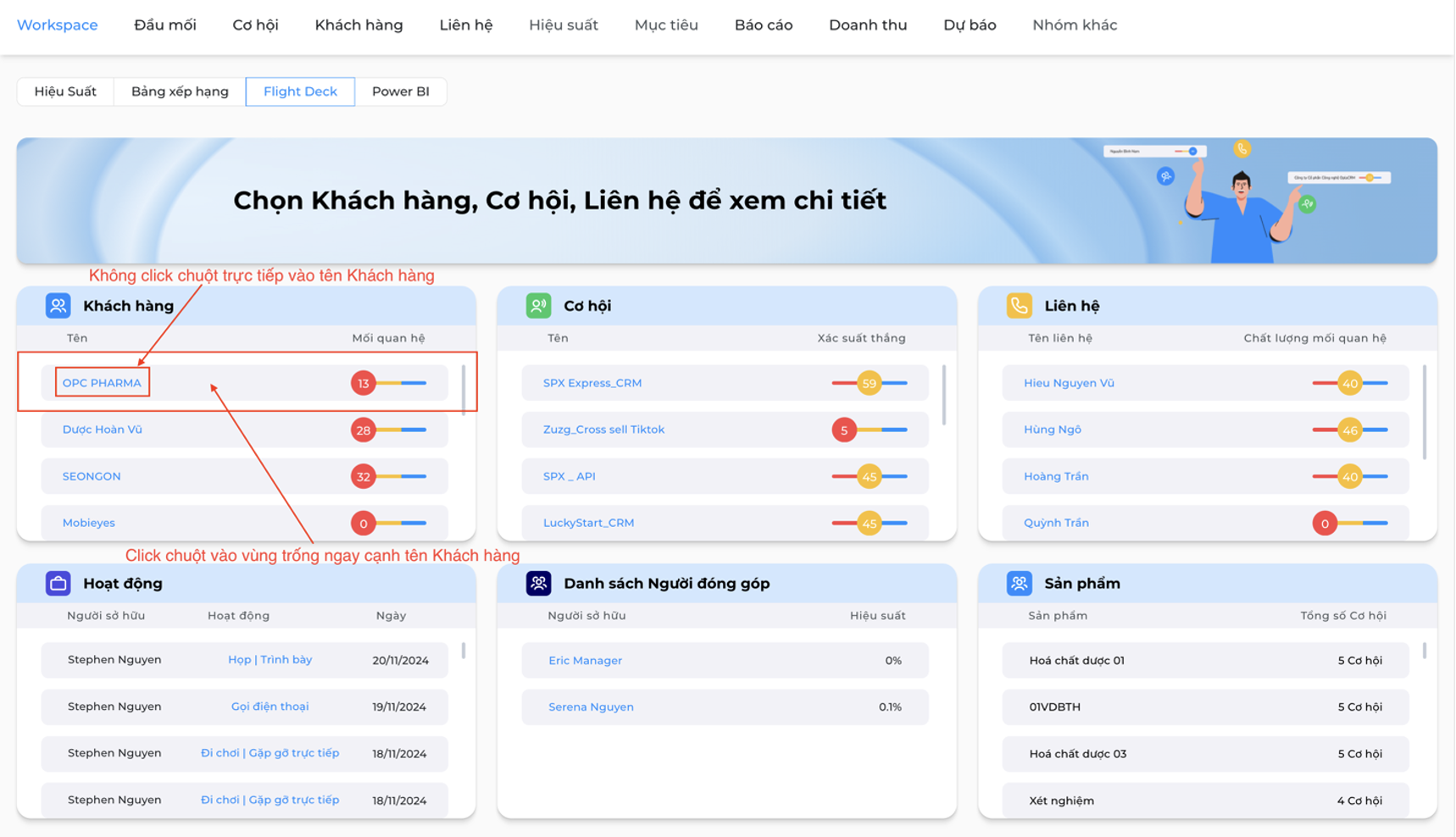1456x837 pixels.
Task: Click the Khách hàng panel people icon
Action: [58, 306]
